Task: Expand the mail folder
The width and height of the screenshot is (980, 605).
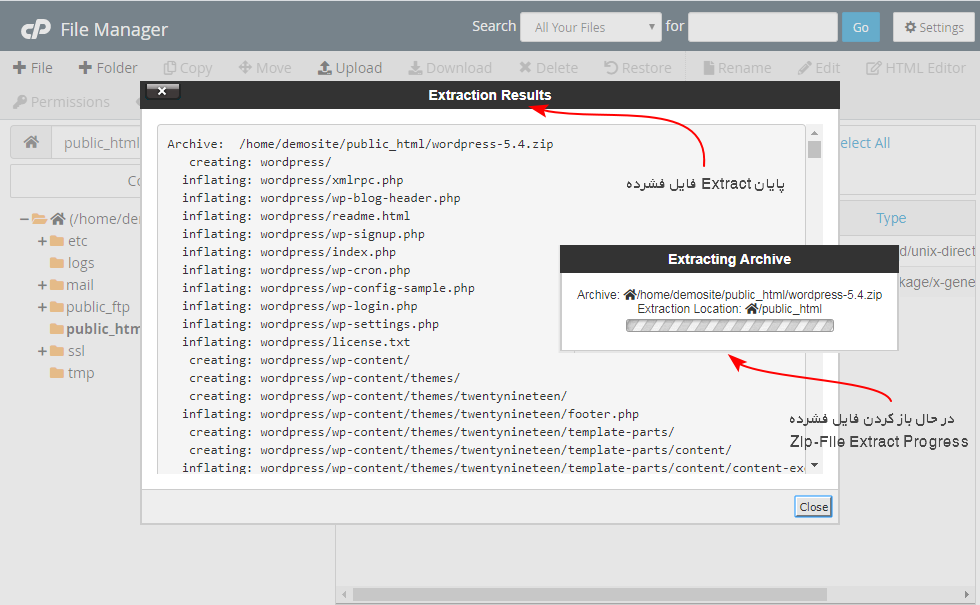Action: (42, 285)
